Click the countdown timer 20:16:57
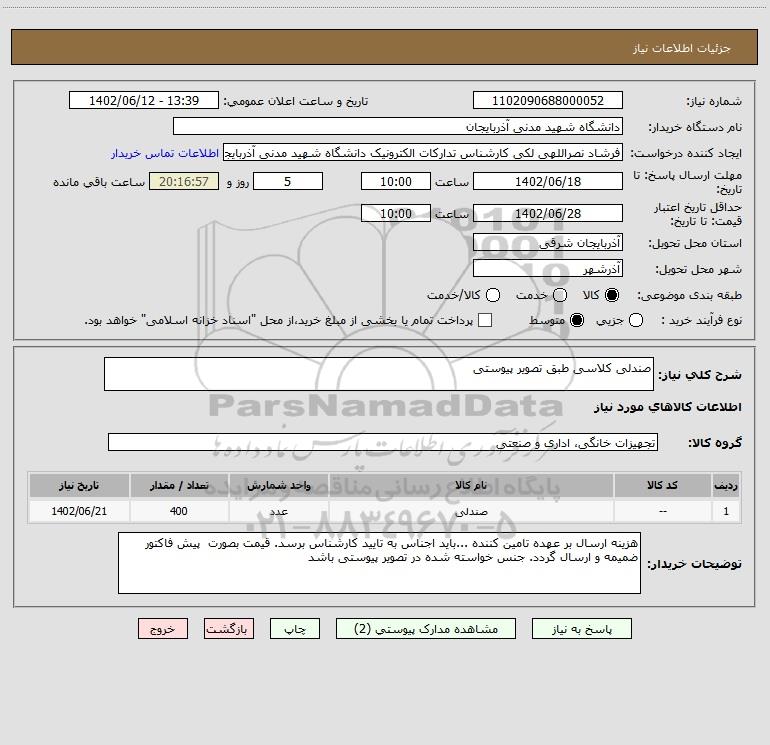Viewport: 770px width, 745px height. 184,181
